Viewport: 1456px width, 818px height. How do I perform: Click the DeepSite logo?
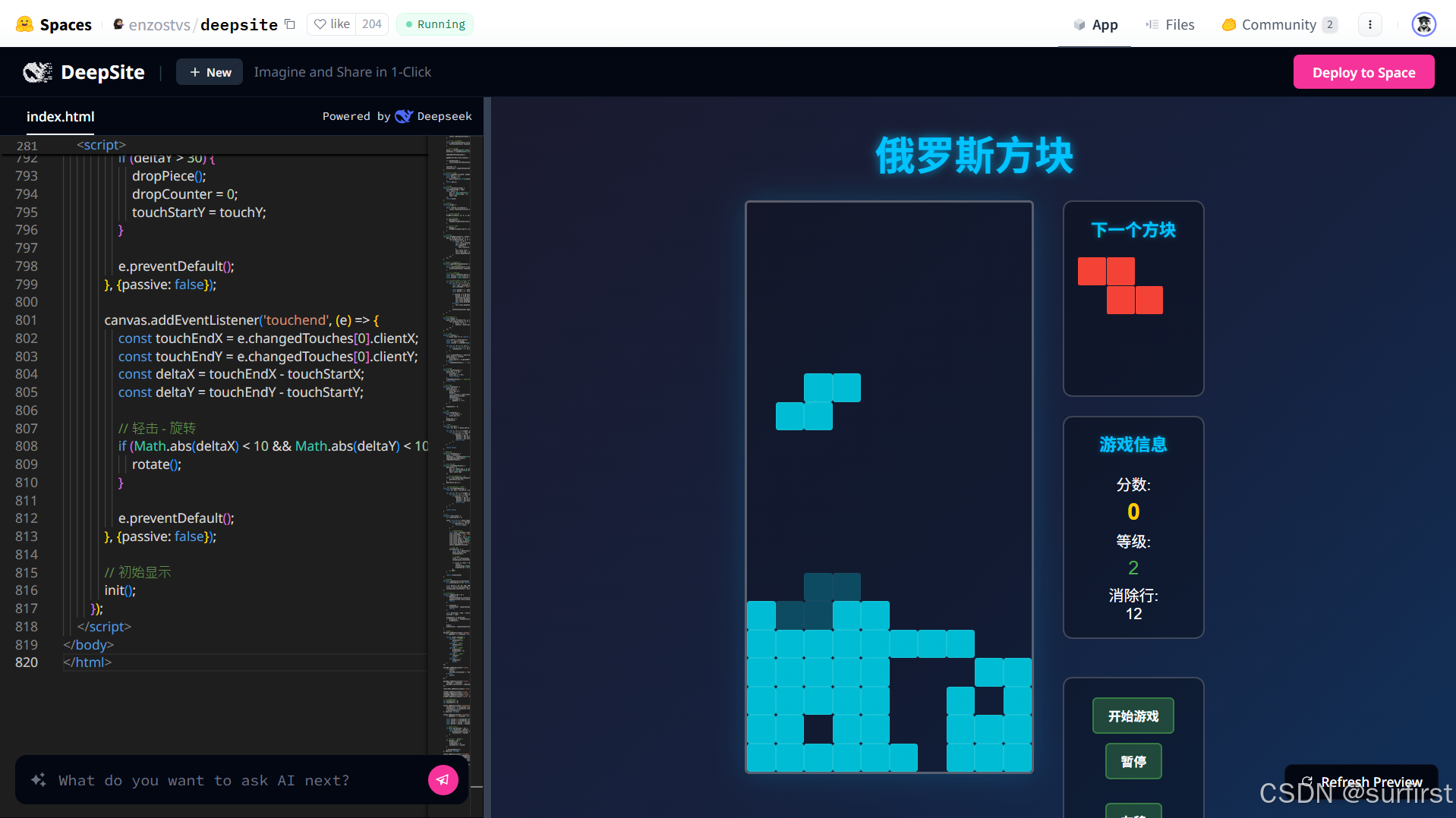[84, 72]
